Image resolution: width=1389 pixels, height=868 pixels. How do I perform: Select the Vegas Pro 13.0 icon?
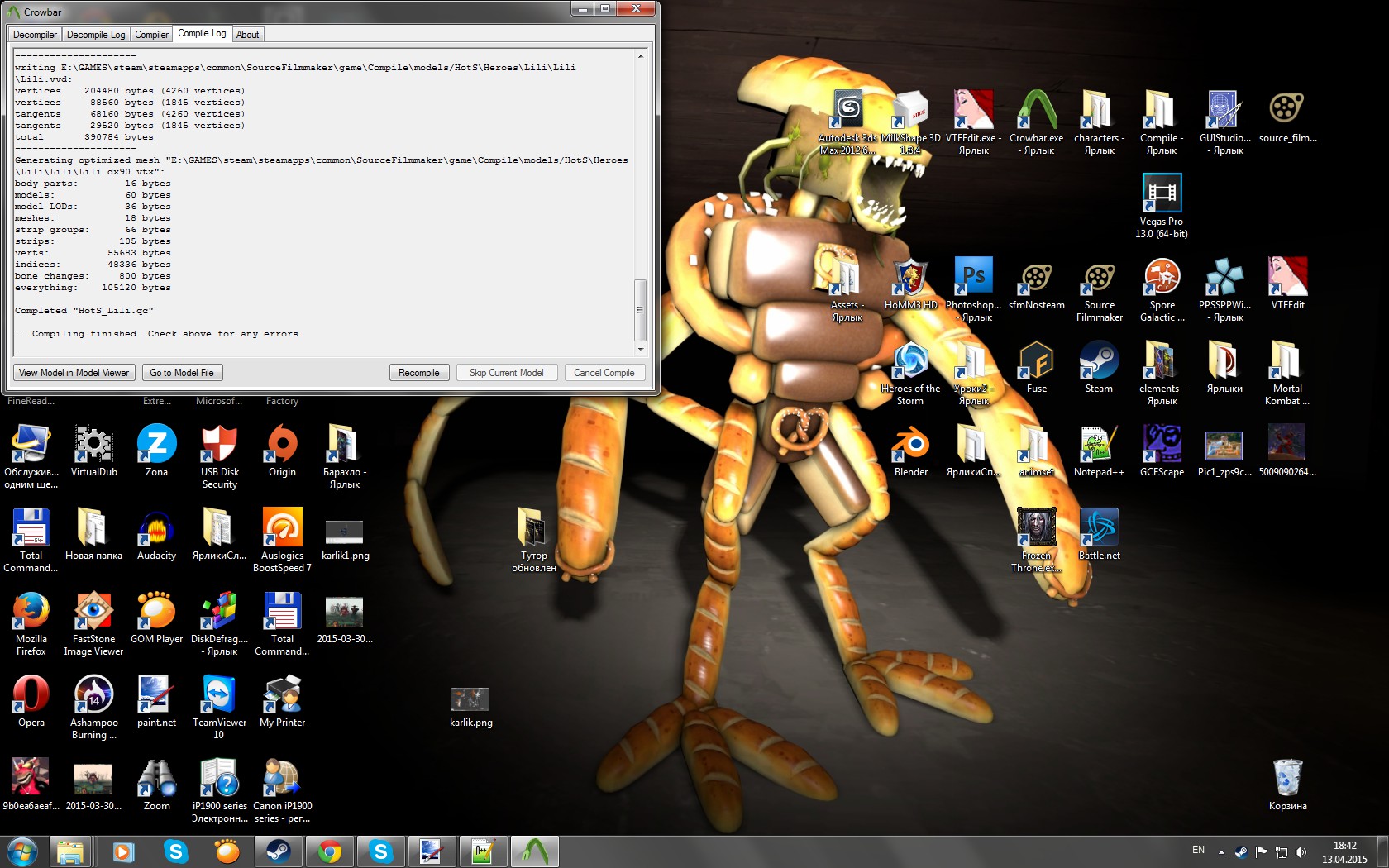coord(1162,206)
